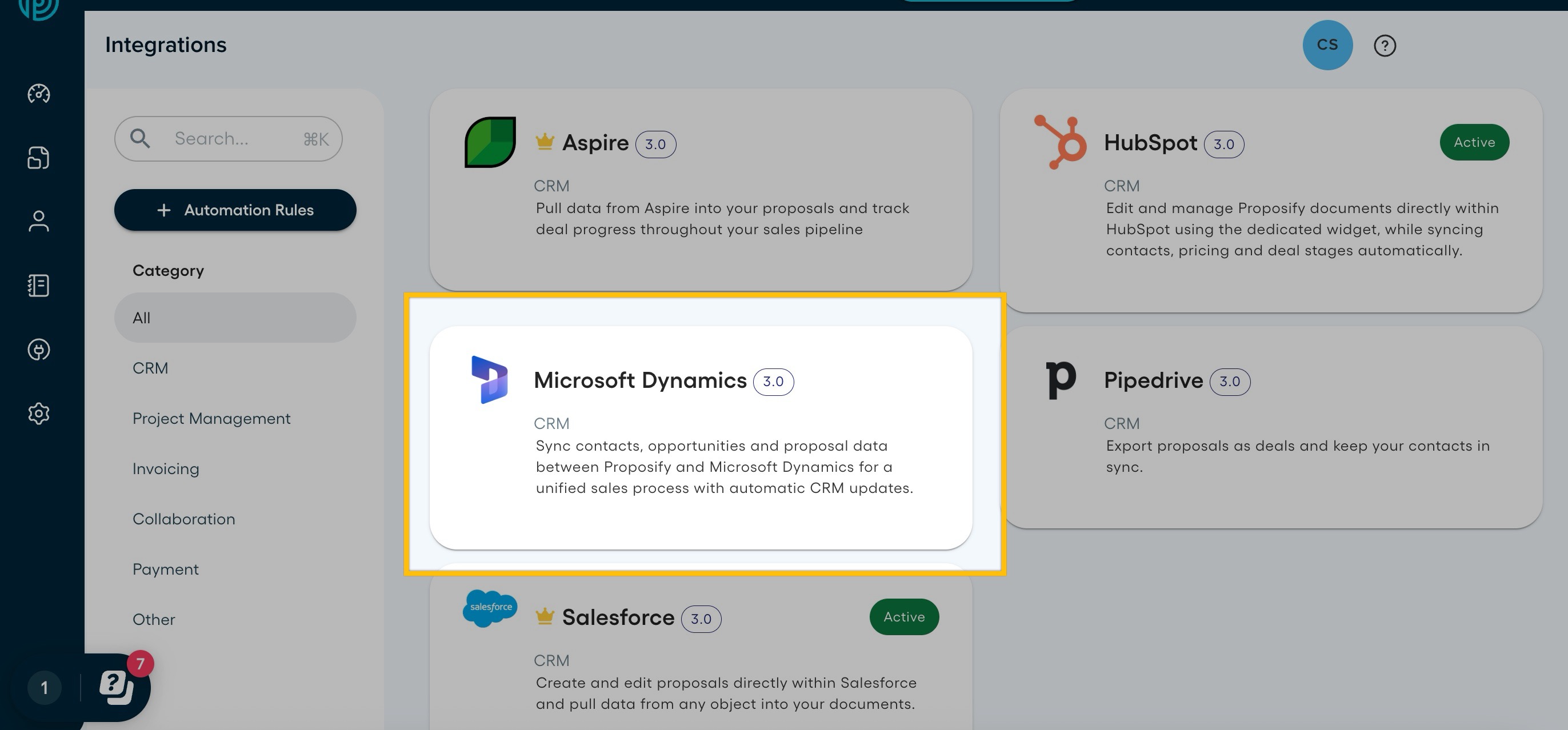This screenshot has height=730, width=1568.
Task: Click the Automation Rules button
Action: 235,210
